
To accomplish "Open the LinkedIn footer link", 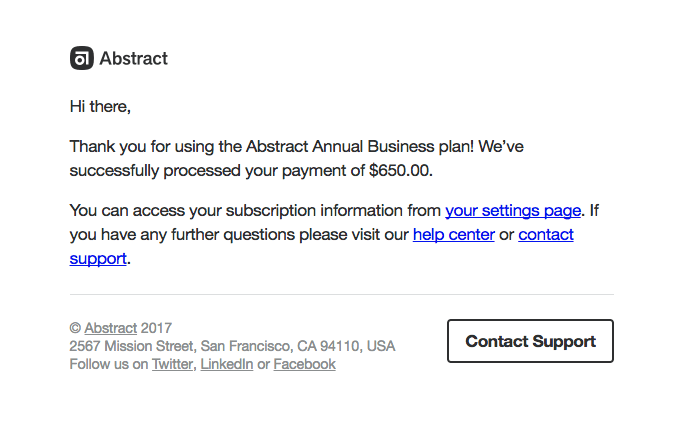I will [227, 364].
